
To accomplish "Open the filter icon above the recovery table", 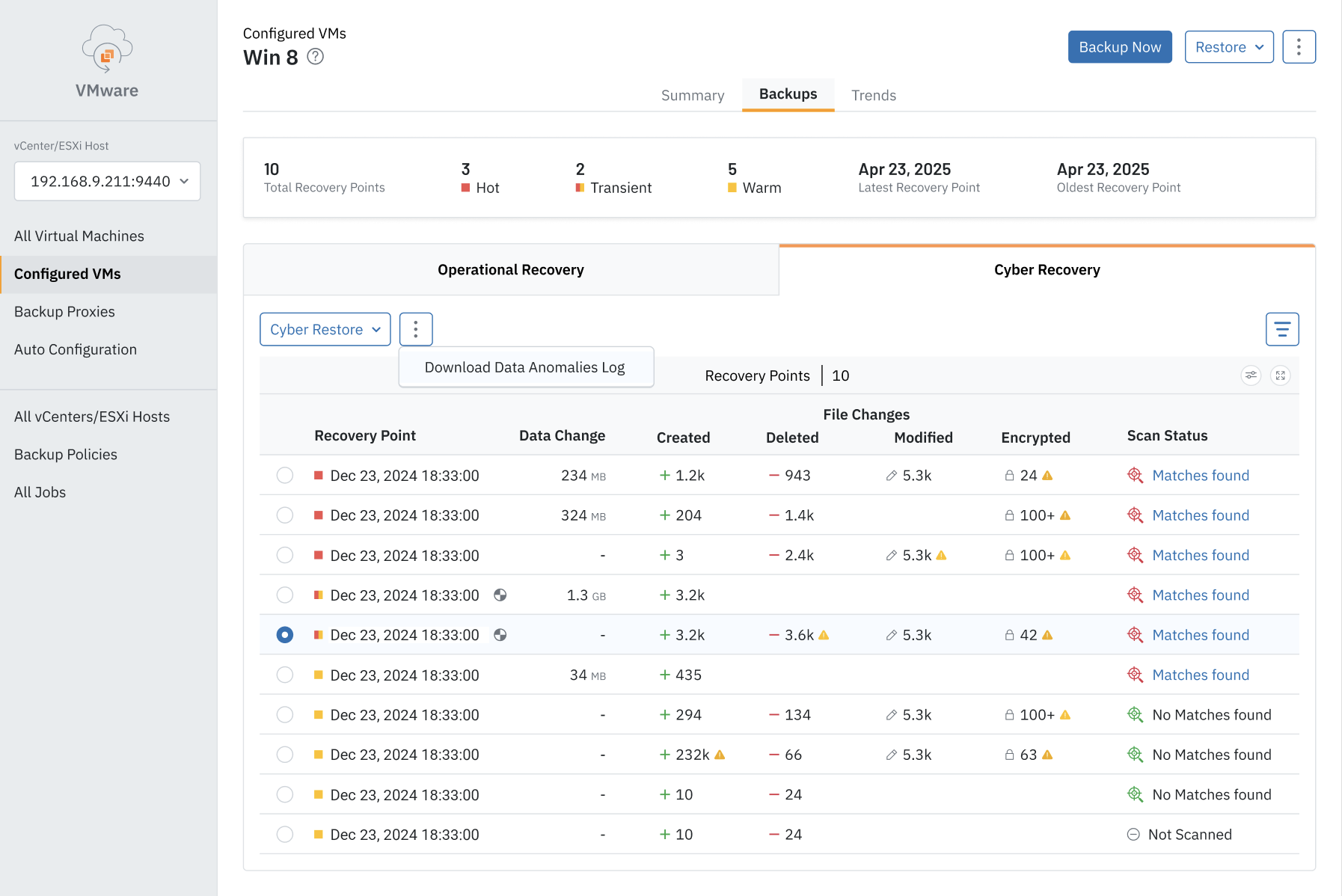I will click(1282, 329).
